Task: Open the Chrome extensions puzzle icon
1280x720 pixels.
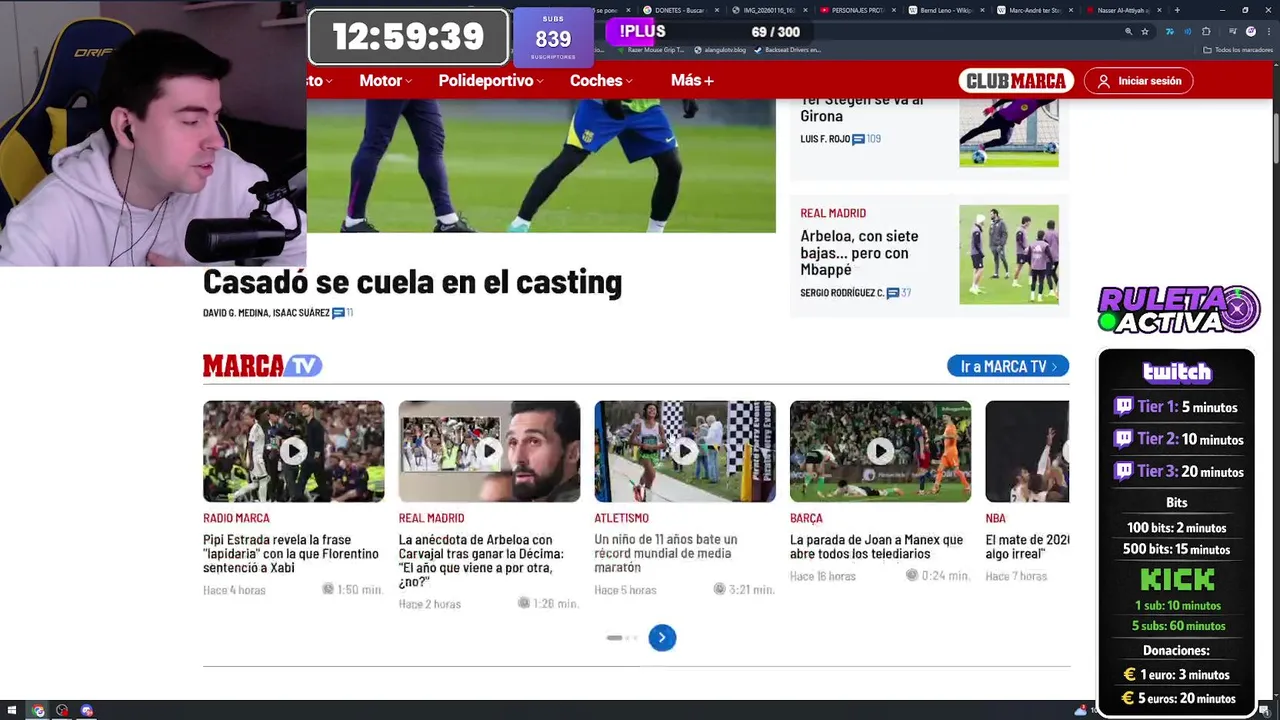Action: 1206,31
